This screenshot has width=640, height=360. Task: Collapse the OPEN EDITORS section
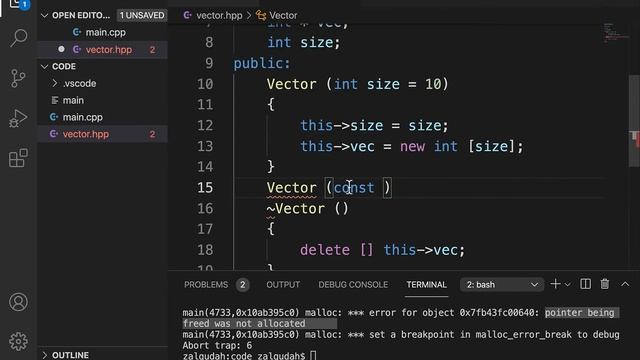44,16
